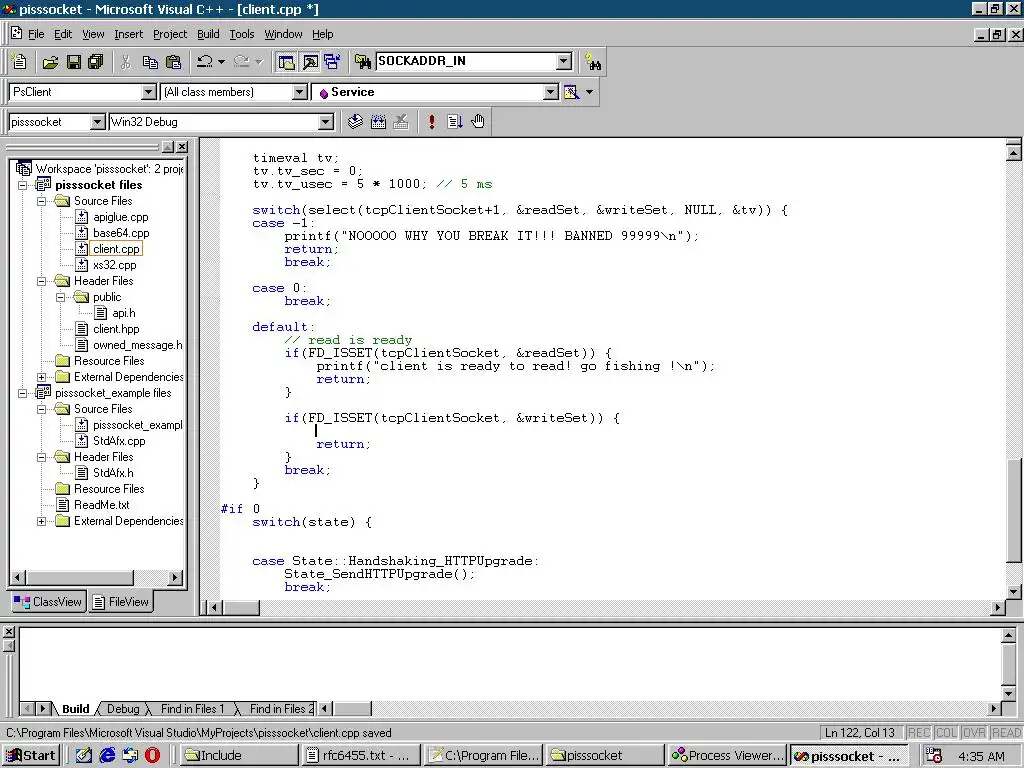Open the Build menu
Image resolution: width=1024 pixels, height=768 pixels.
(x=208, y=34)
